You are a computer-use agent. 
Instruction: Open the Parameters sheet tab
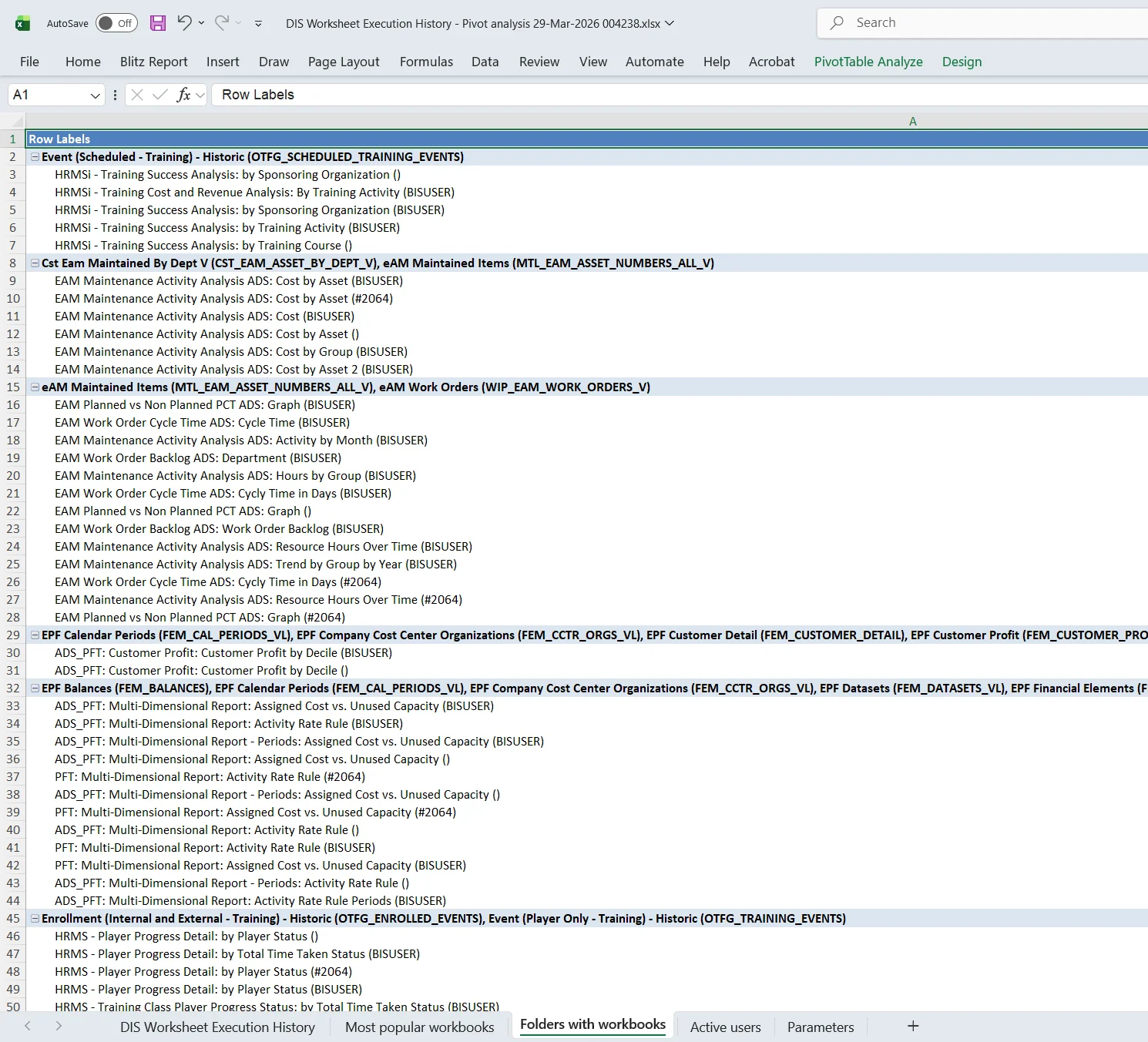[x=821, y=1027]
